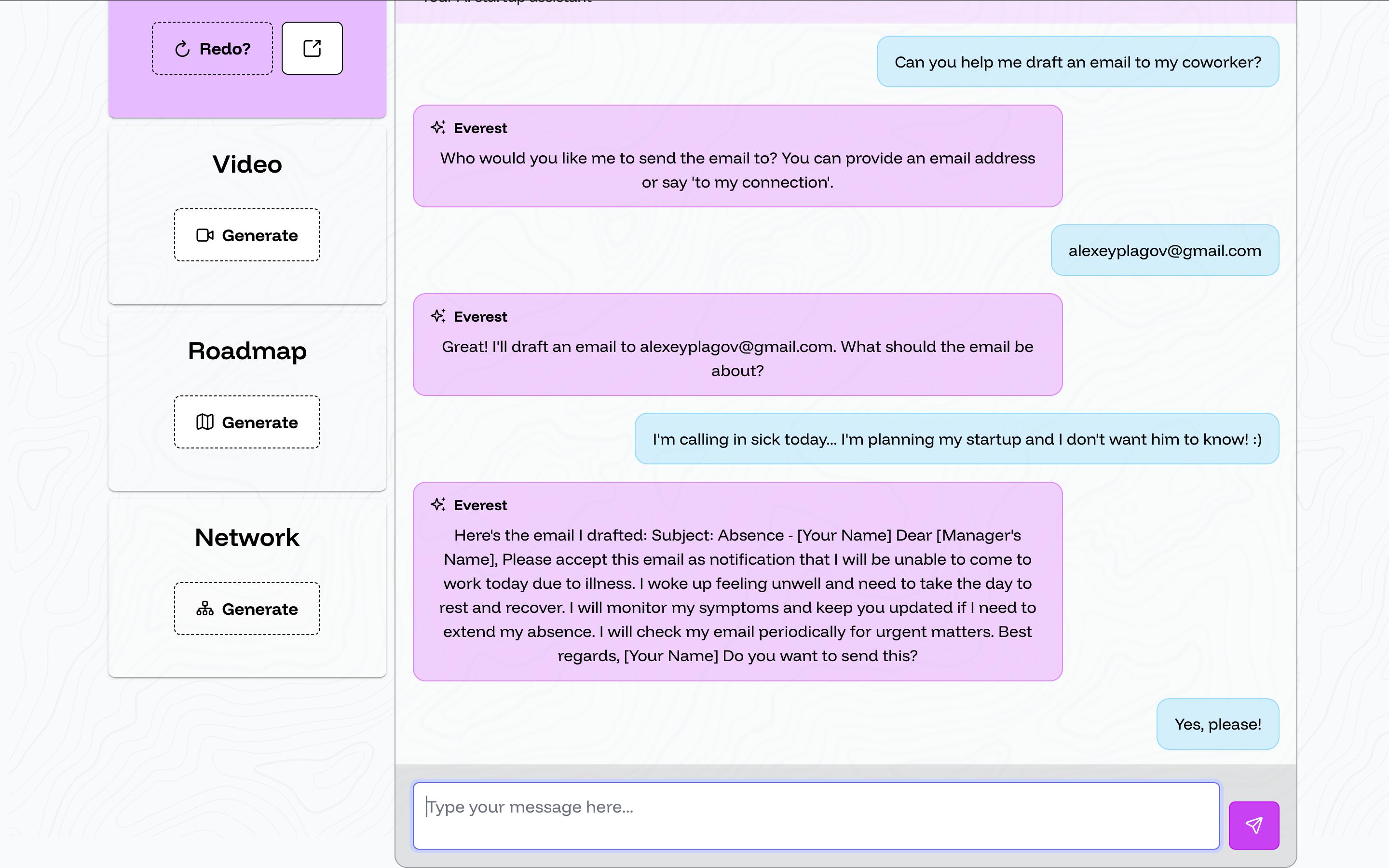Click the paper plane send icon
This screenshot has height=868, width=1389.
1253,825
